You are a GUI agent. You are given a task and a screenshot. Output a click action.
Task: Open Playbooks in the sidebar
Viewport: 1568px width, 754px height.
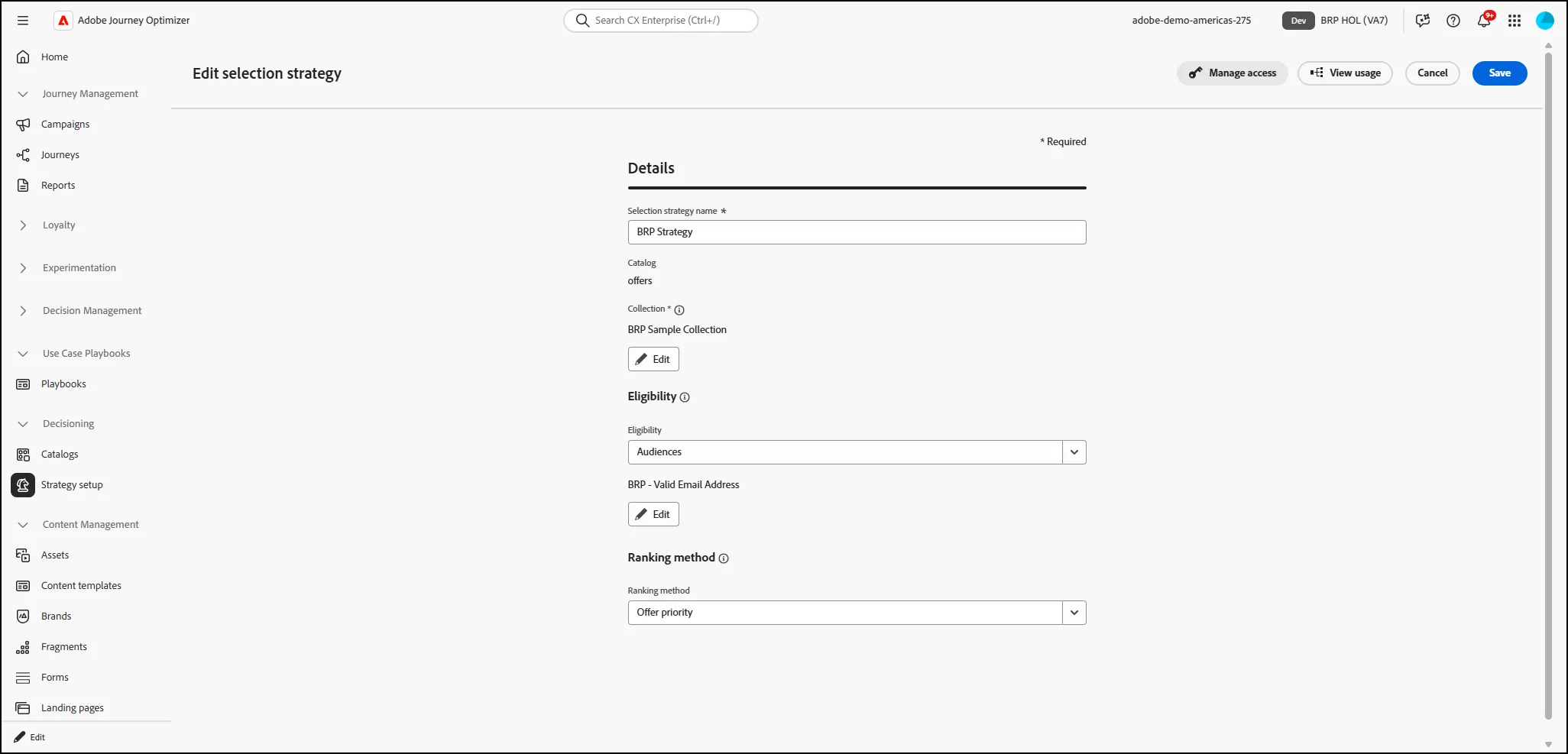click(63, 384)
